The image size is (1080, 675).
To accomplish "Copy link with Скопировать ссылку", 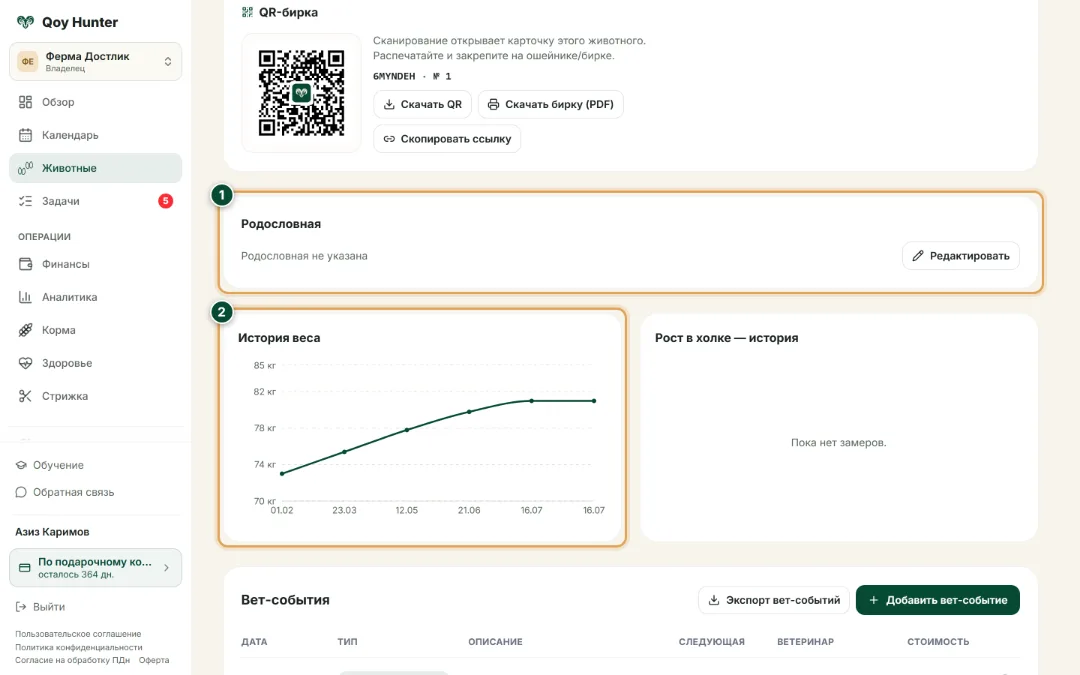I will (447, 138).
